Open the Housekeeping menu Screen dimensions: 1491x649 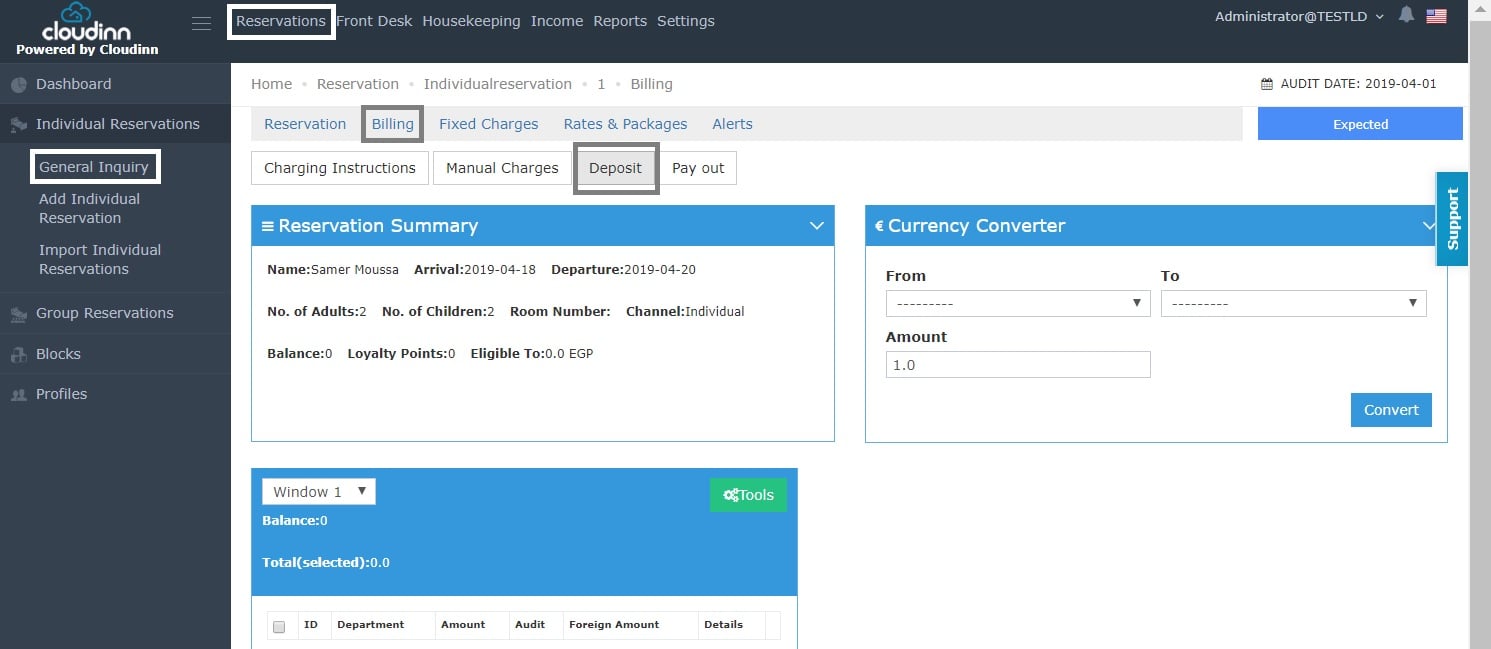(471, 21)
